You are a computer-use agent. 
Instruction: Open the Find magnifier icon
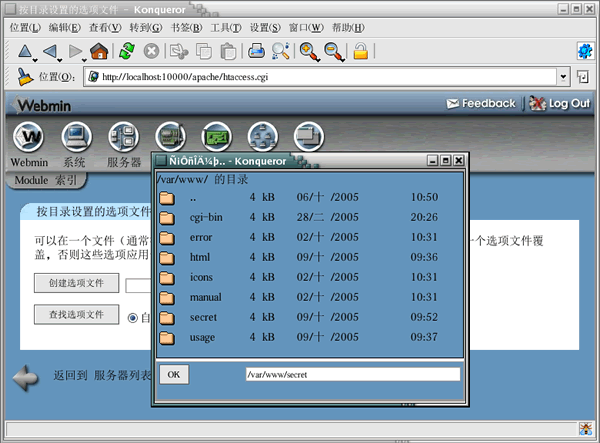pyautogui.click(x=280, y=51)
